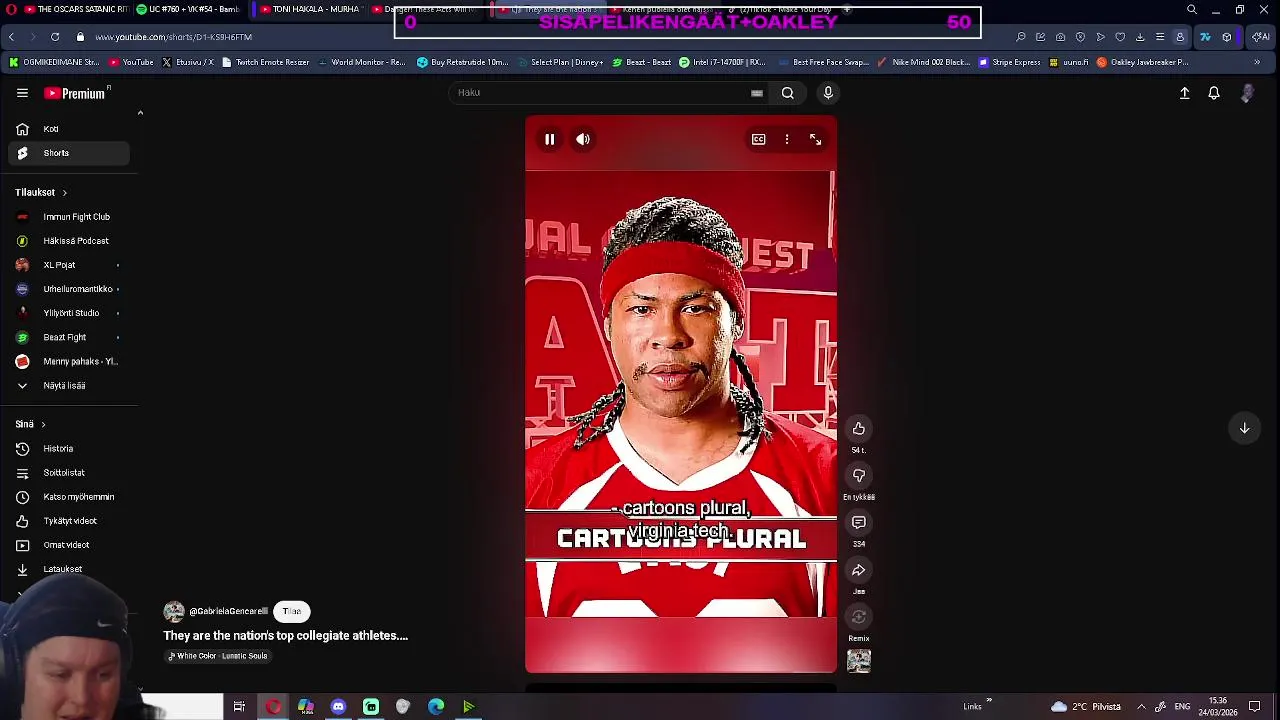Reload the browser page
This screenshot has width=1280, height=720.
click(x=55, y=37)
